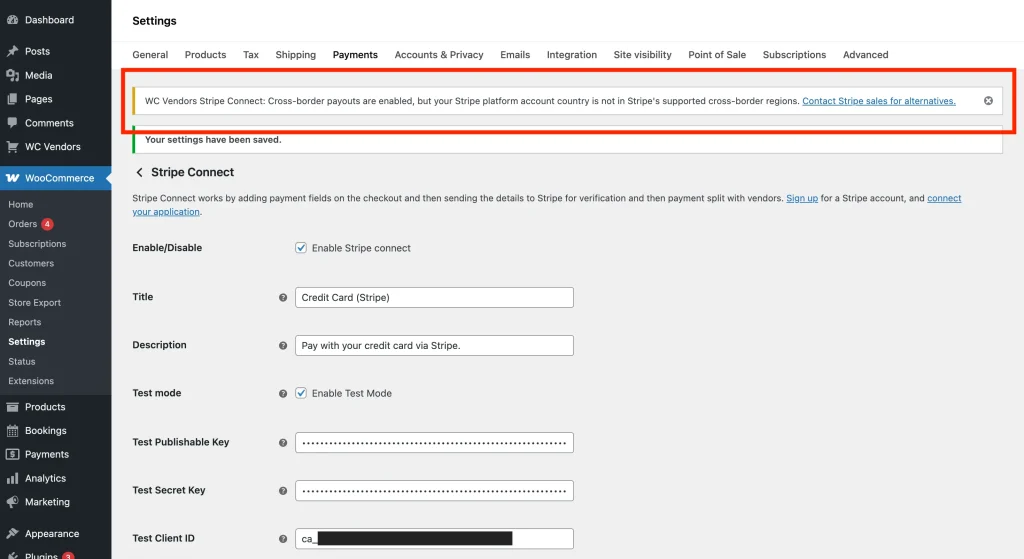The image size is (1024, 559).
Task: Switch to Subscriptions settings tab
Action: coord(794,55)
